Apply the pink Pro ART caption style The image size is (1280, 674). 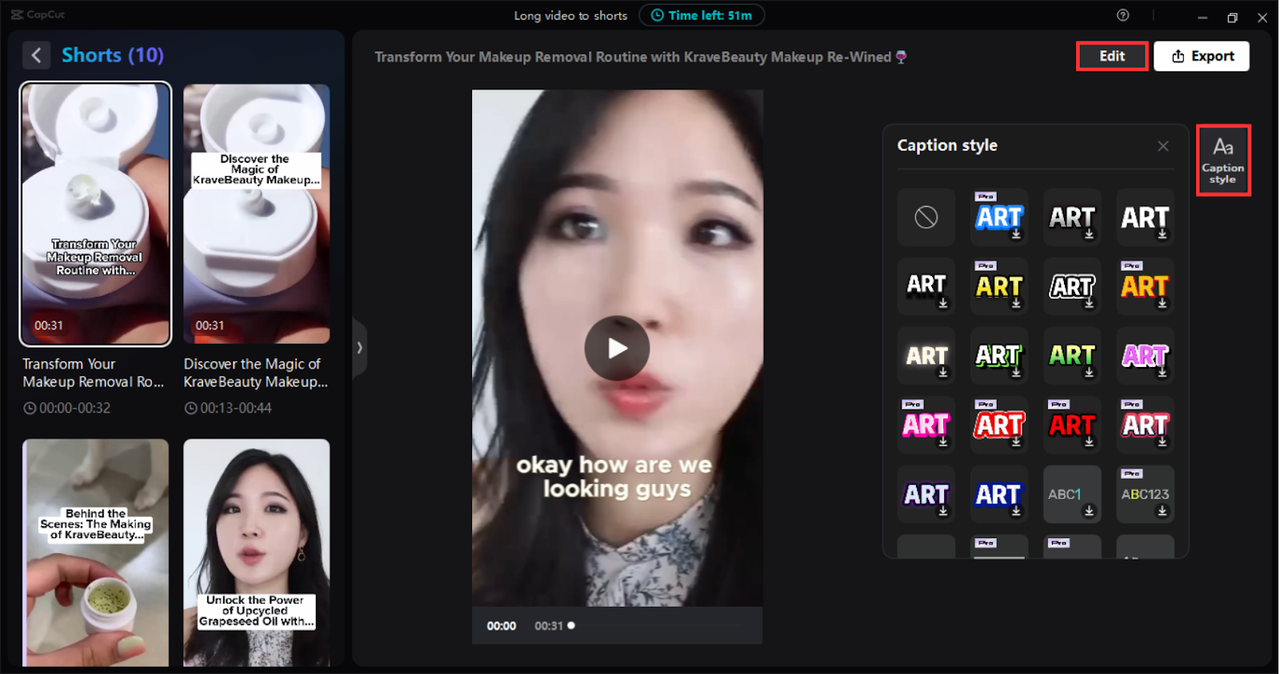pyautogui.click(x=926, y=424)
